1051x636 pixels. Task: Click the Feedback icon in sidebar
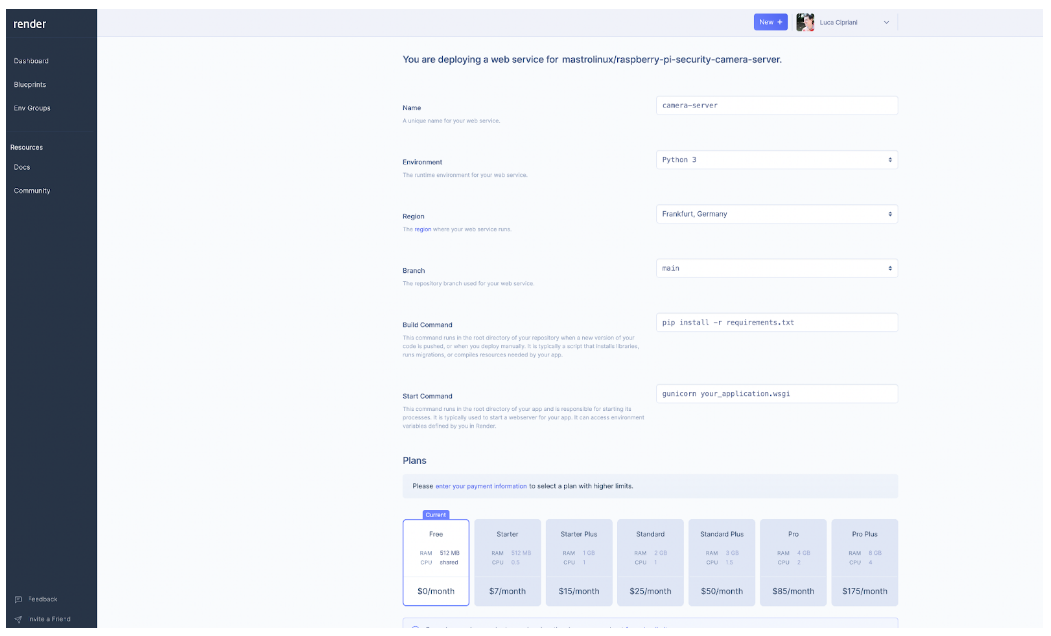[x=18, y=599]
